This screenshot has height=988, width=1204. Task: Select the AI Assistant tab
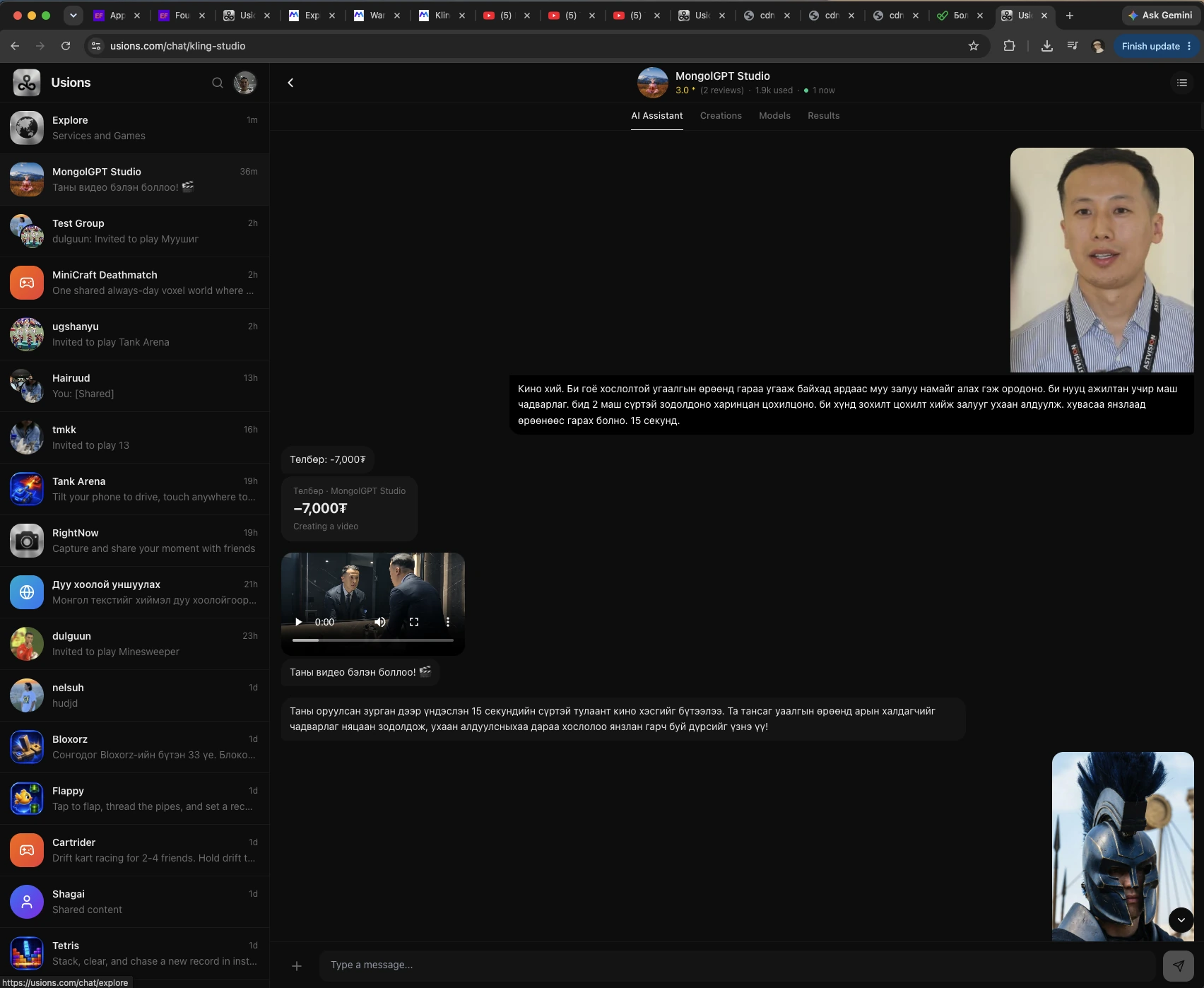tap(656, 116)
